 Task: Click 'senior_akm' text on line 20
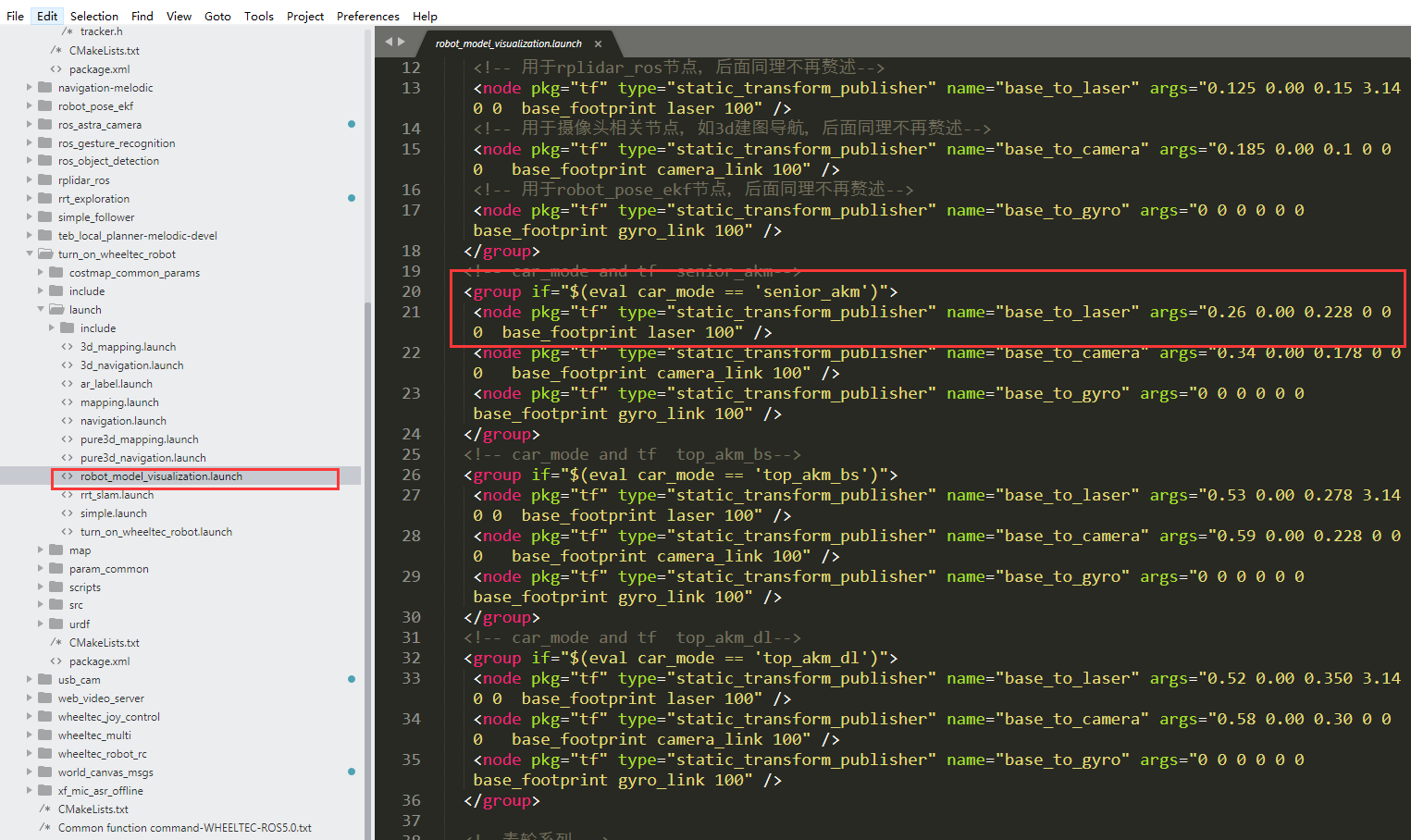[x=811, y=291]
